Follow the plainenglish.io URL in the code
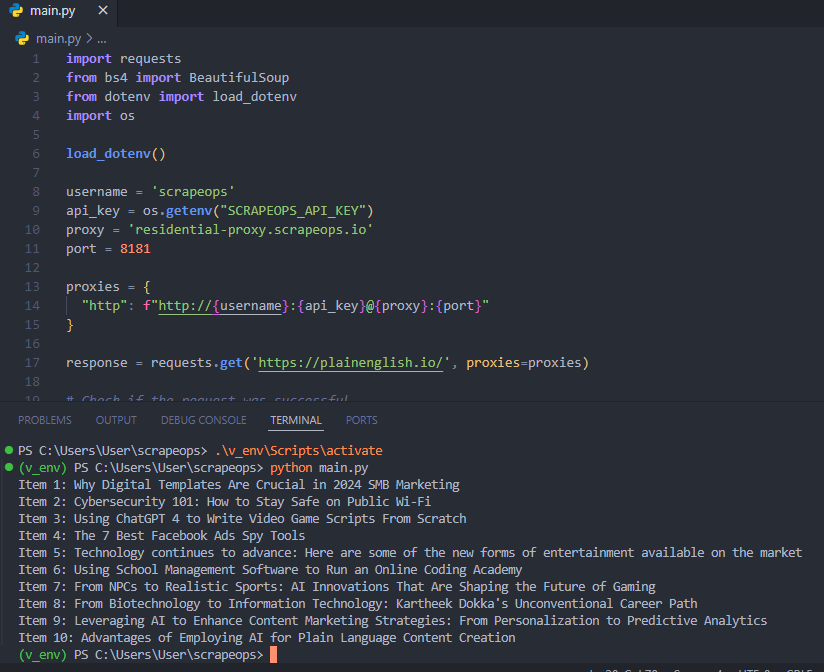Screen dimensions: 824x672 pyautogui.click(x=350, y=363)
